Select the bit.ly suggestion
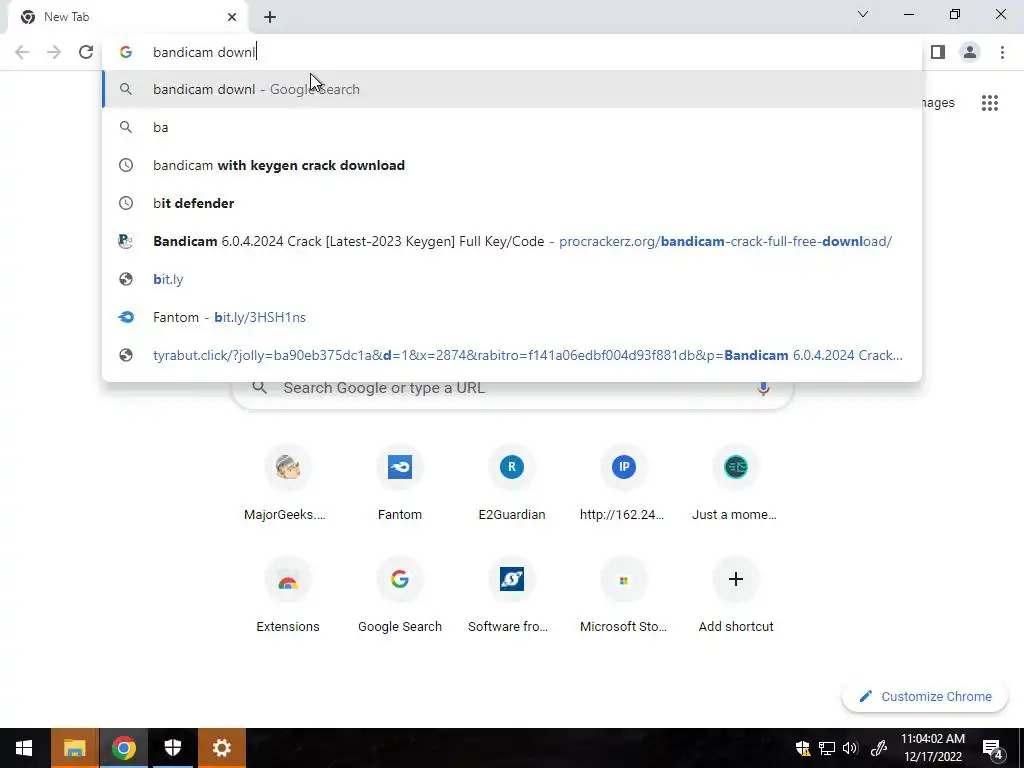Viewport: 1024px width, 768px height. (512, 279)
